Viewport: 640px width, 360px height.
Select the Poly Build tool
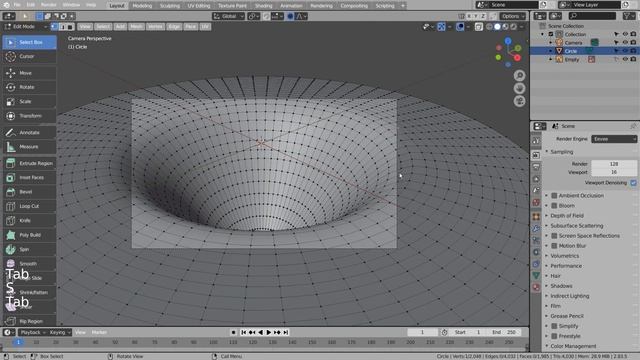click(x=29, y=235)
